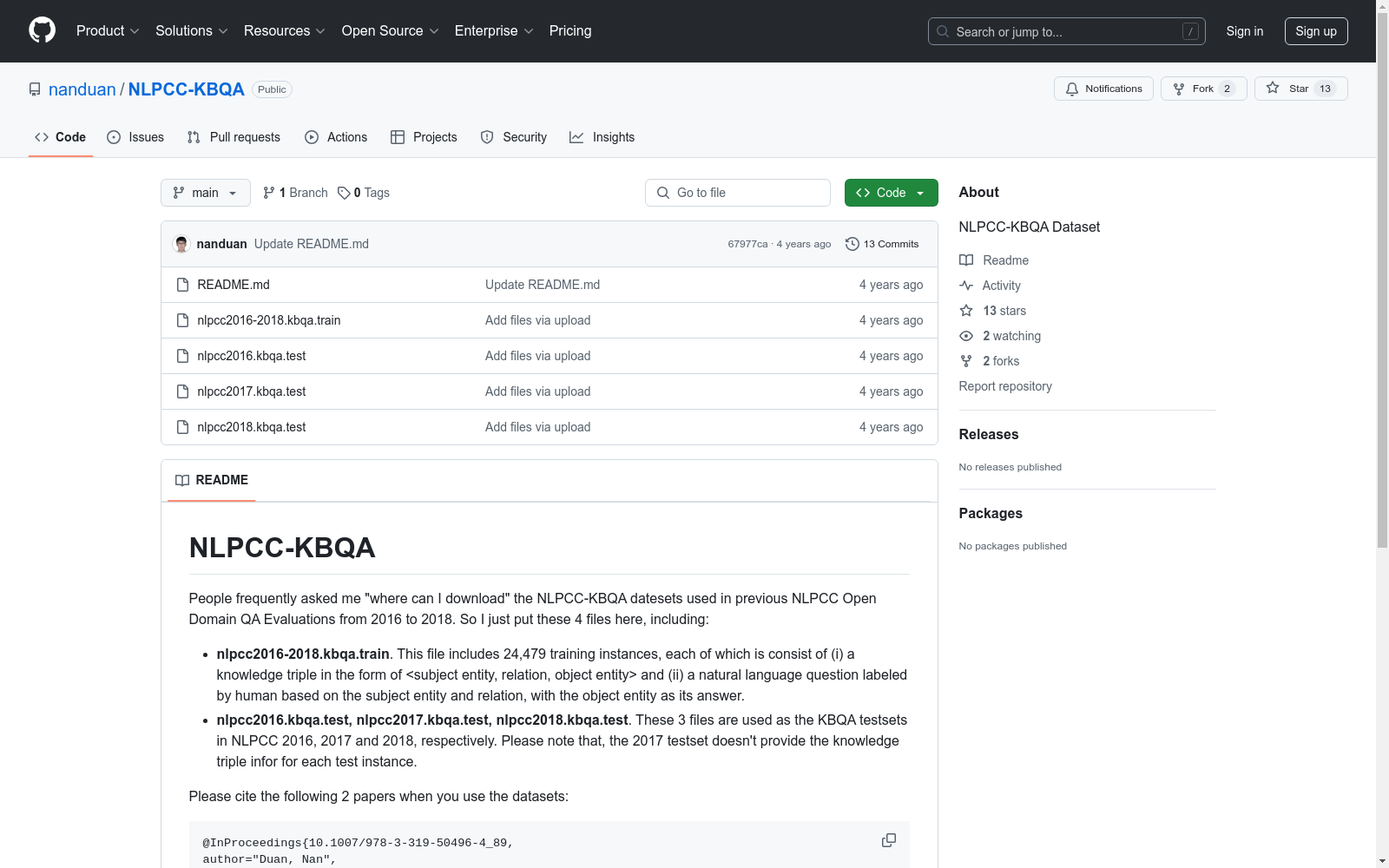The width and height of the screenshot is (1389, 868).
Task: Click the GitHub logo icon
Action: [x=42, y=30]
